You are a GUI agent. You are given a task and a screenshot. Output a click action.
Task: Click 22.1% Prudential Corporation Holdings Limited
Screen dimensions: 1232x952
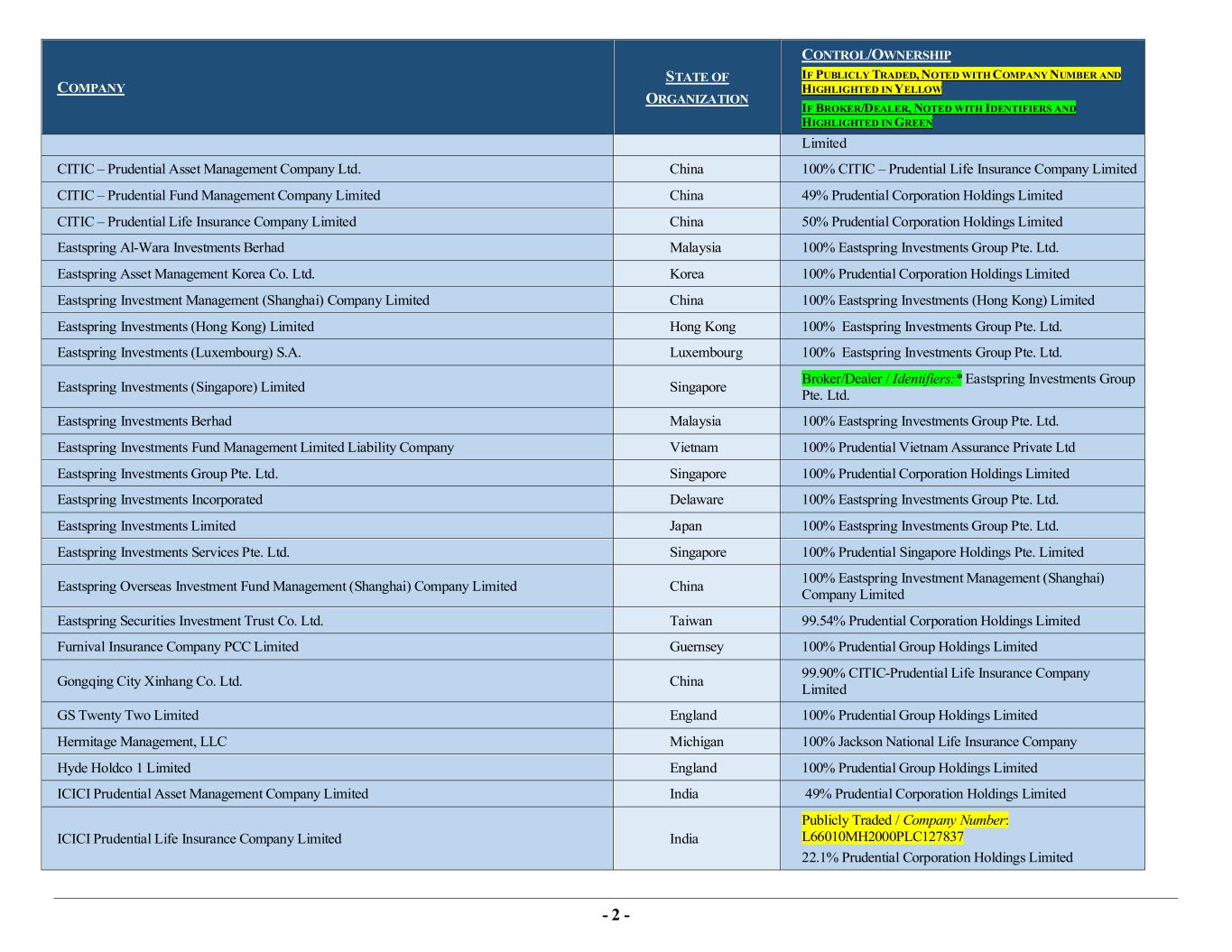coord(937,857)
